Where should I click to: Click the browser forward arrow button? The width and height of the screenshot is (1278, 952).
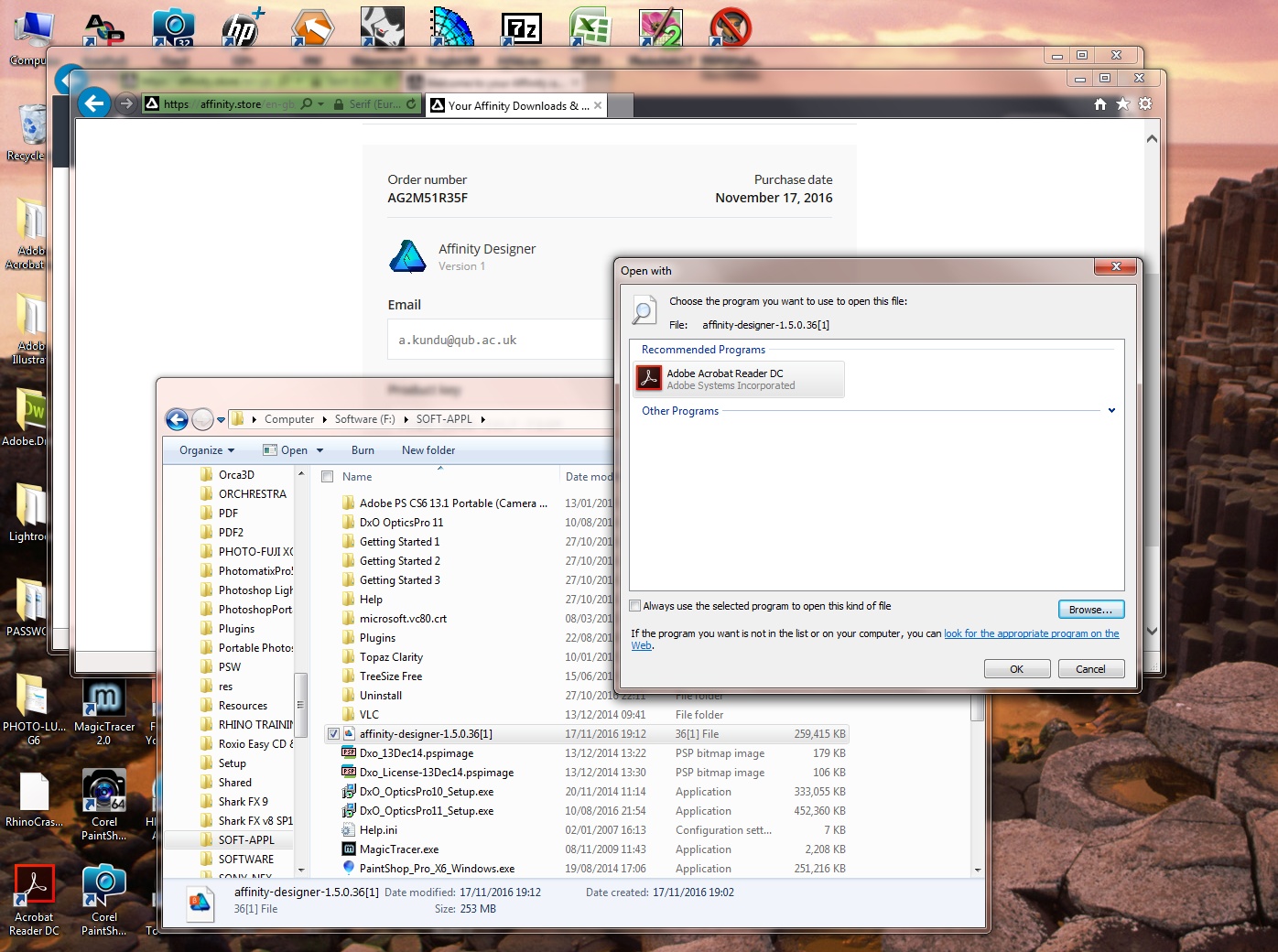coord(126,103)
